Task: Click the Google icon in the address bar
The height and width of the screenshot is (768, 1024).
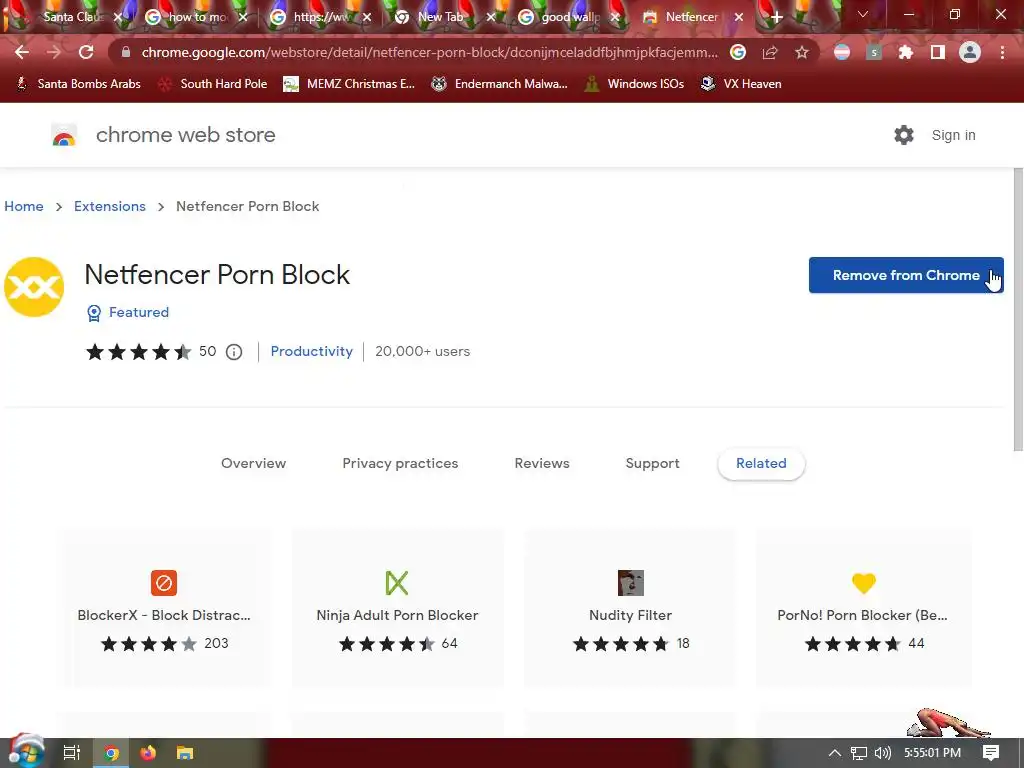Action: [x=738, y=52]
